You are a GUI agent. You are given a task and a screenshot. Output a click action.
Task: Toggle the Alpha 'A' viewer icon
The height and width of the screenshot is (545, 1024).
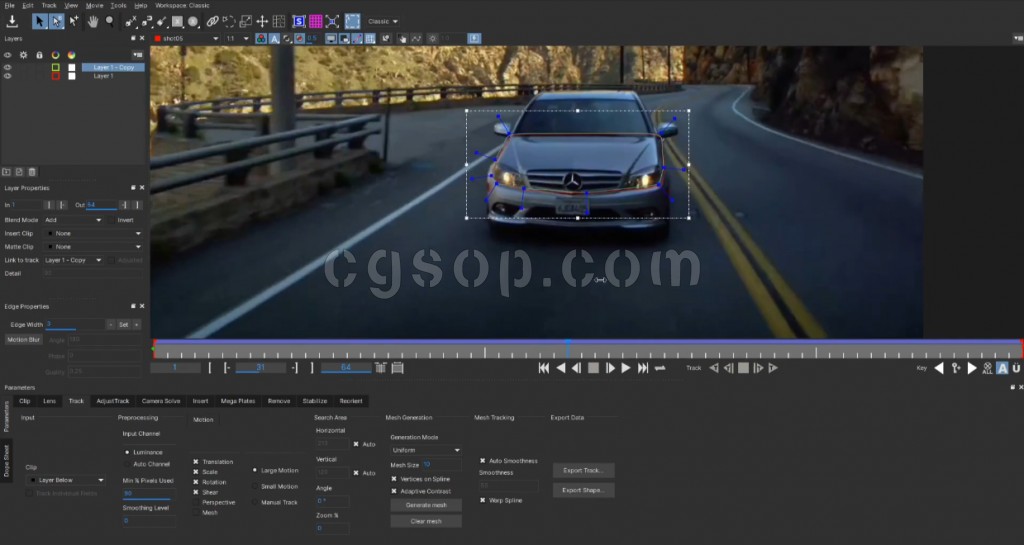coord(274,39)
